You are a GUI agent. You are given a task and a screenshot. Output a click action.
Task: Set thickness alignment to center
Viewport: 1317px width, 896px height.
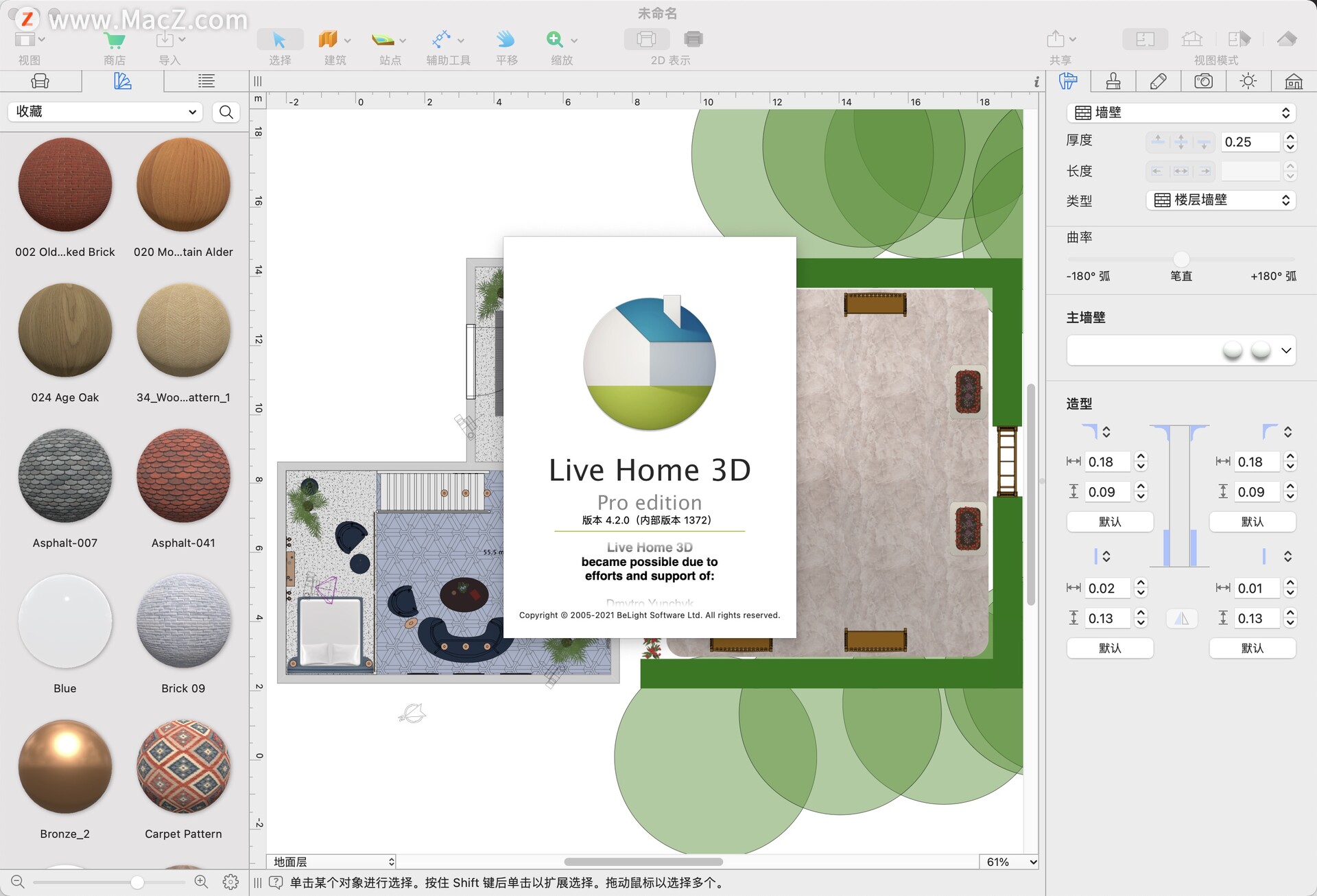pyautogui.click(x=1180, y=141)
